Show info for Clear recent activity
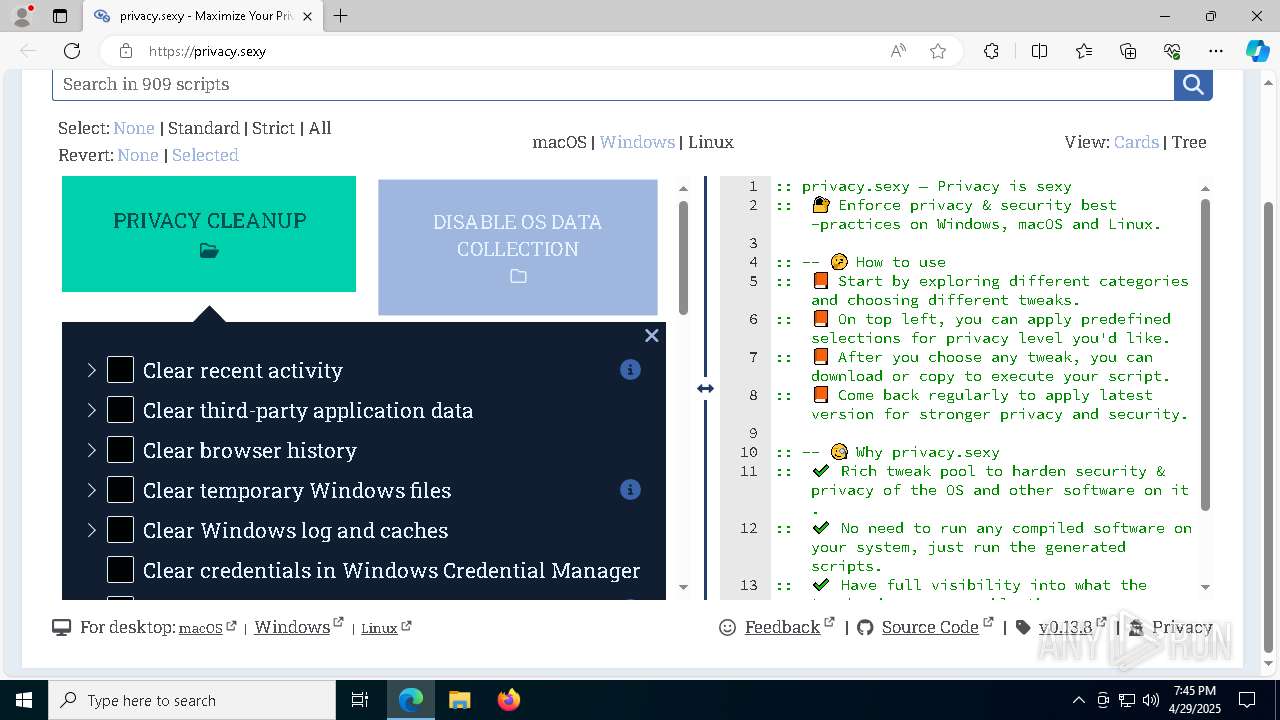 tap(630, 370)
